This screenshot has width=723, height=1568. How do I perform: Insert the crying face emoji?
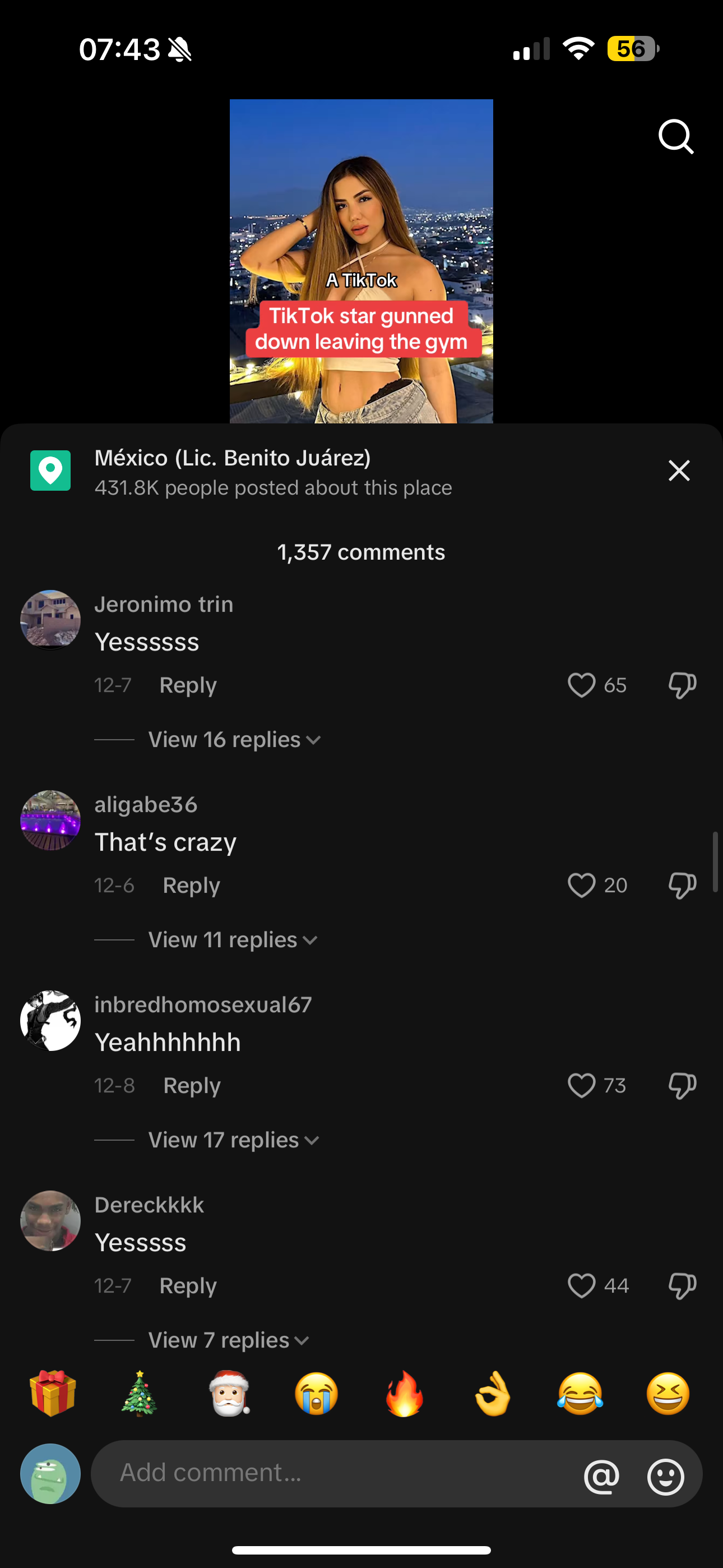point(317,1394)
